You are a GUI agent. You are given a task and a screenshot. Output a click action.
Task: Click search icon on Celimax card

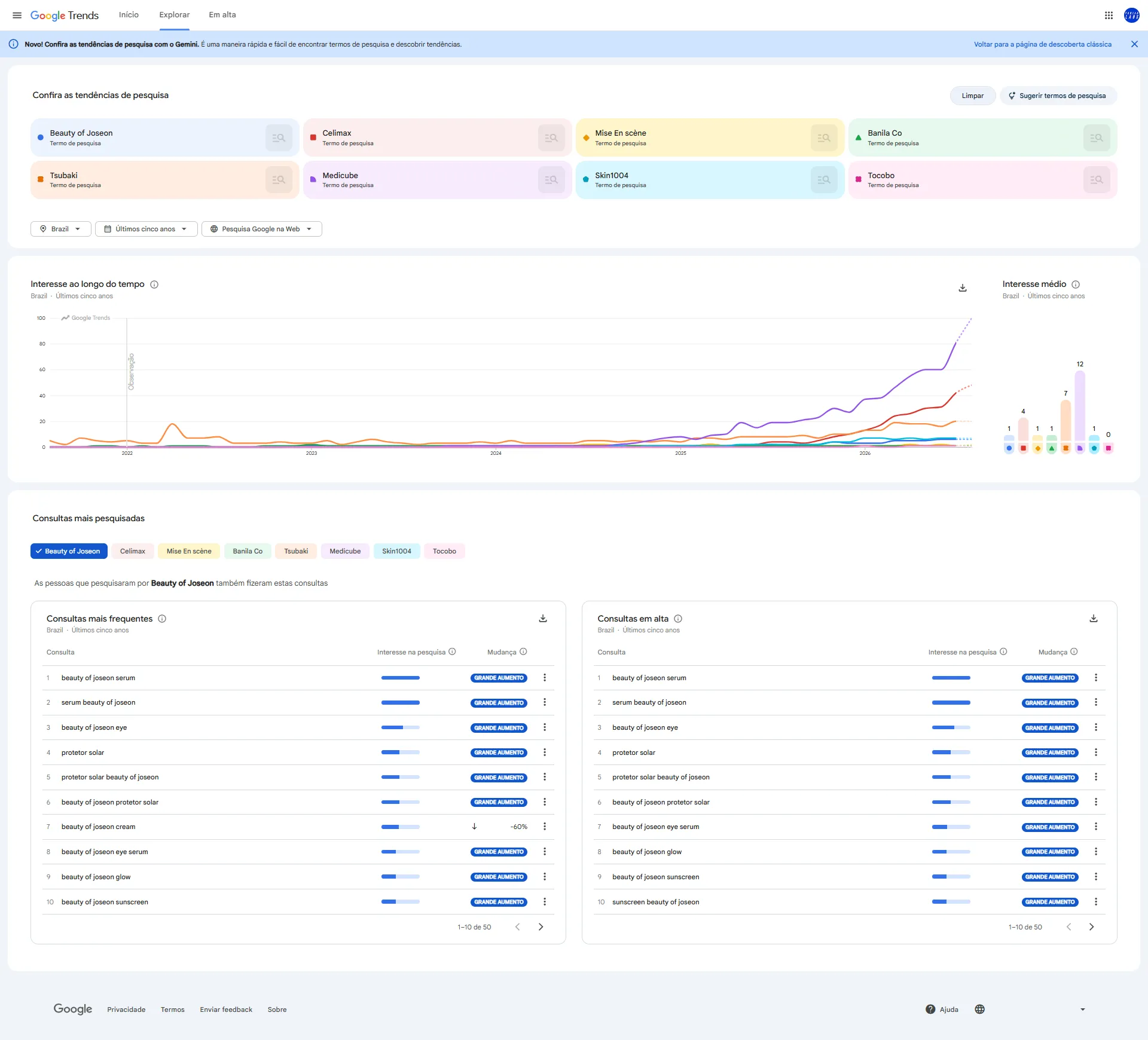[x=551, y=137]
